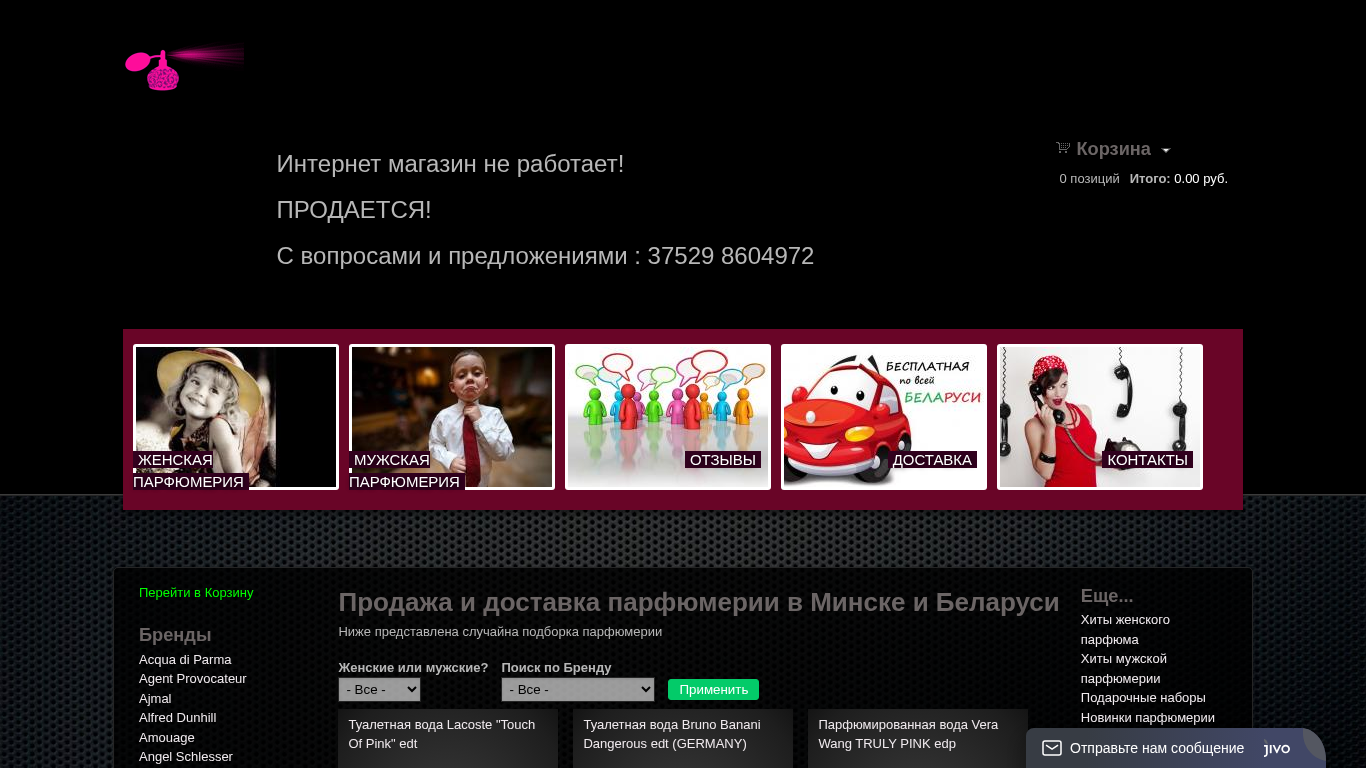Open the Корзина cart heading
1366x768 pixels.
(1113, 149)
